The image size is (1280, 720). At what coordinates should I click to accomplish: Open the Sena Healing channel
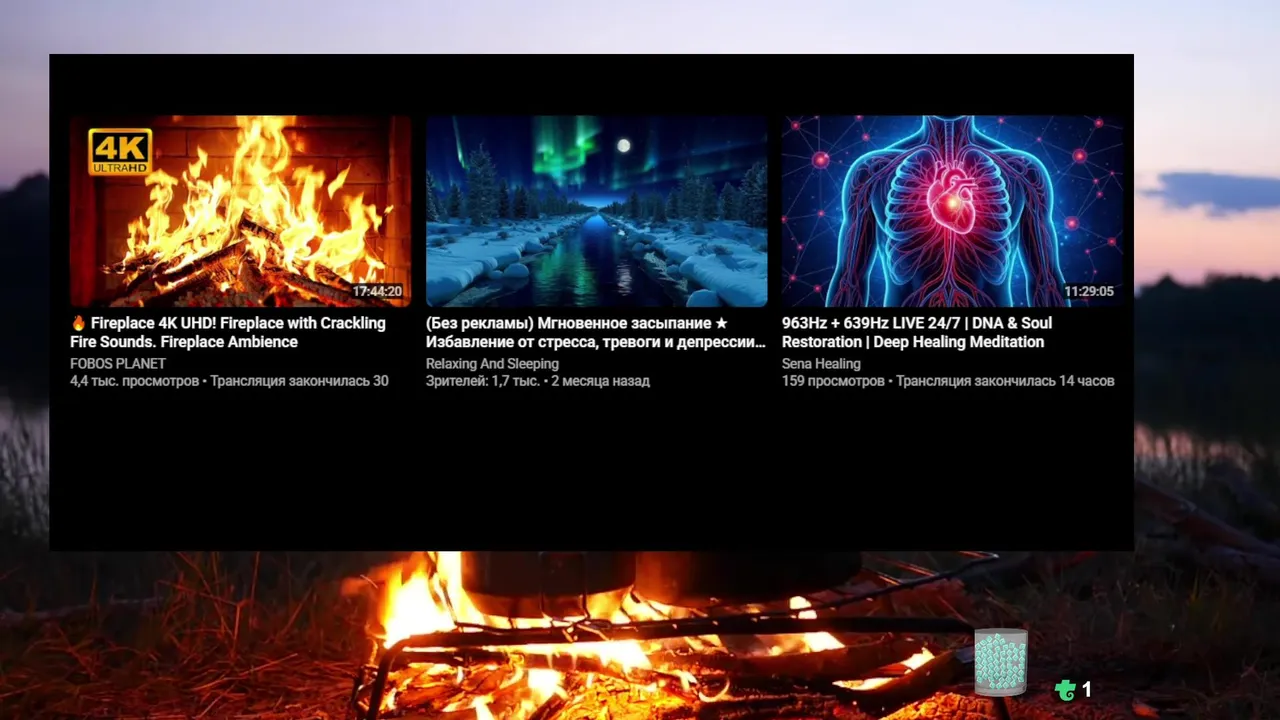pos(821,363)
